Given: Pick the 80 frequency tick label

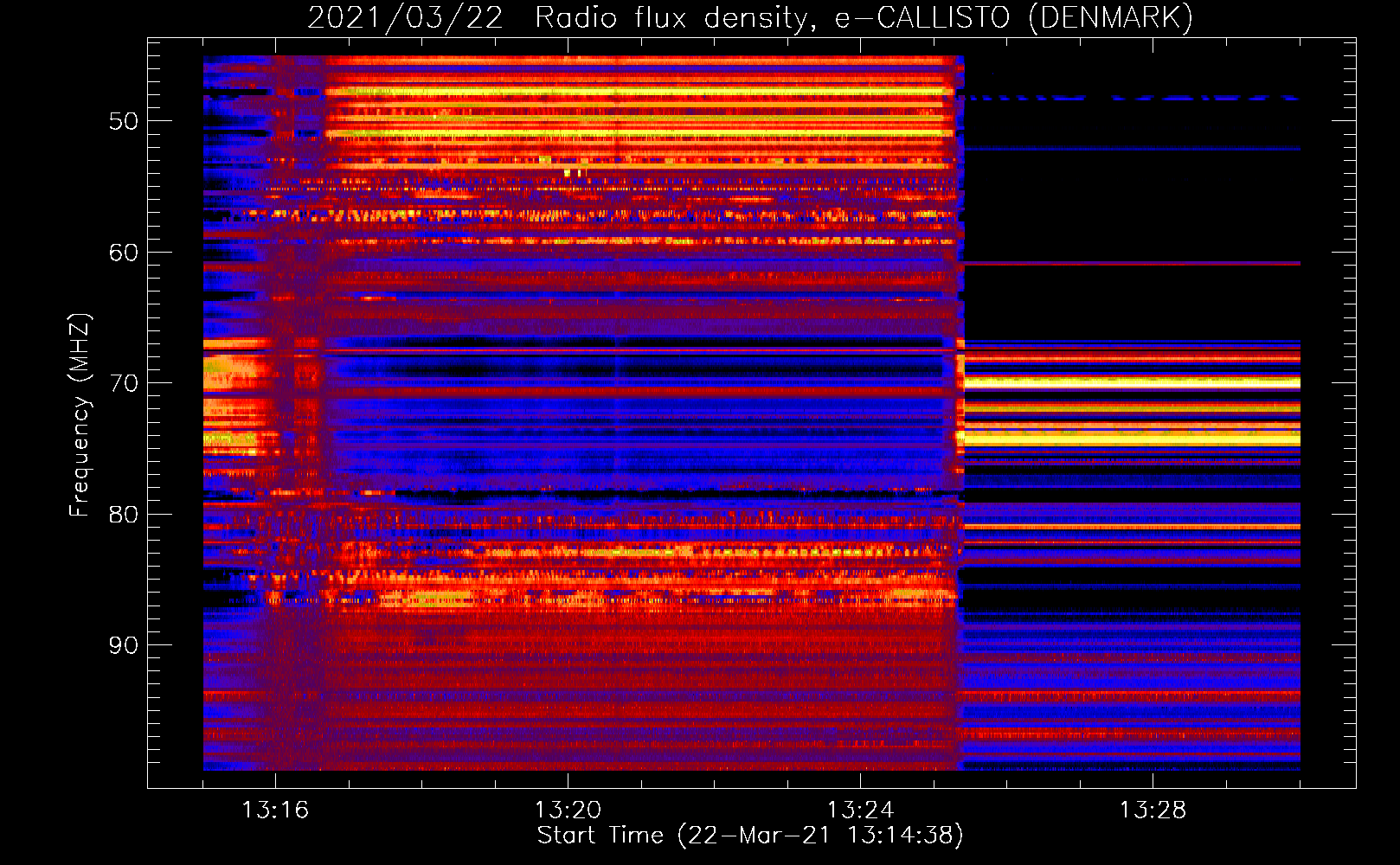Looking at the screenshot, I should (124, 515).
